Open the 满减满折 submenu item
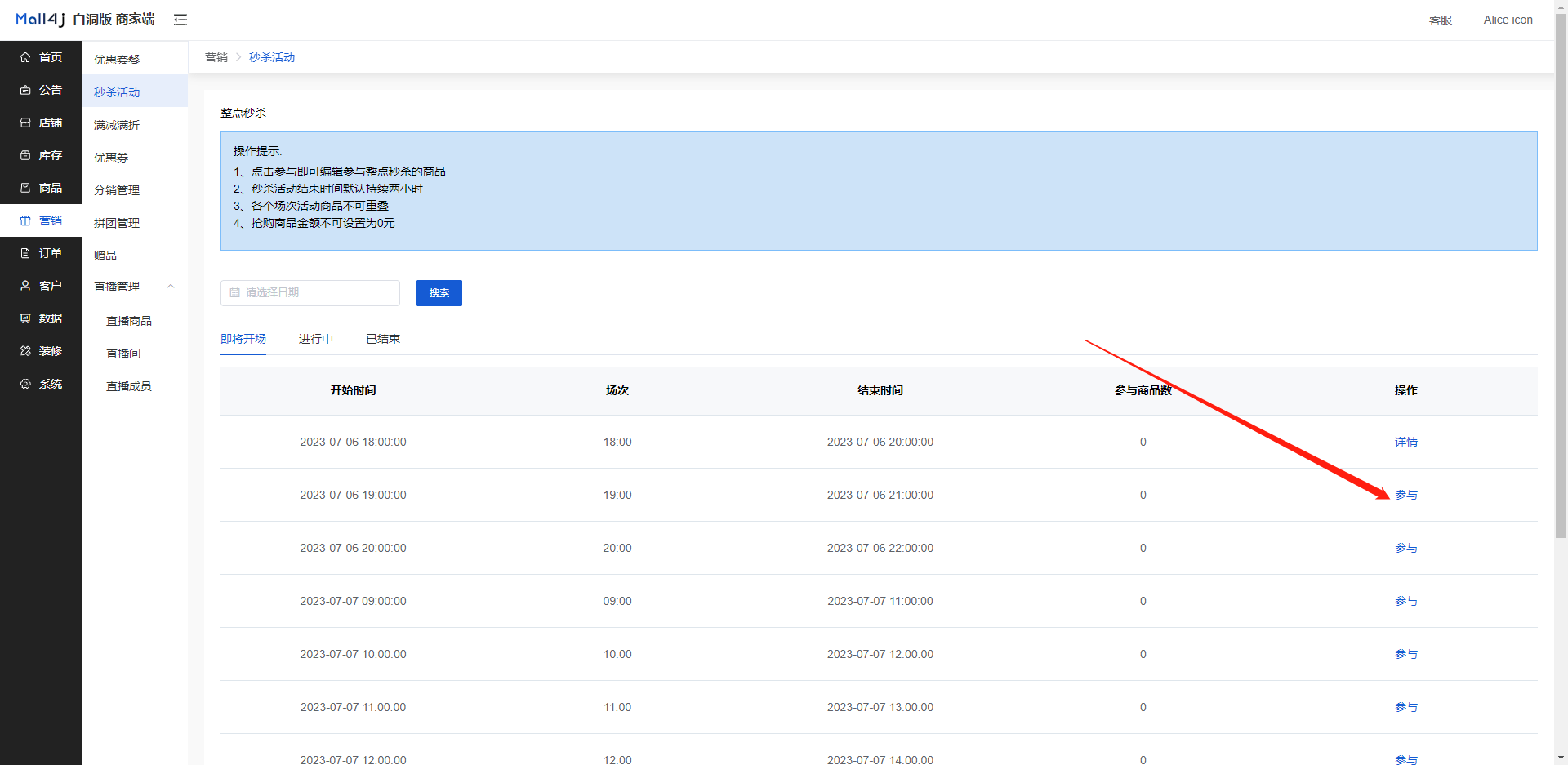1568x765 pixels. click(x=117, y=125)
